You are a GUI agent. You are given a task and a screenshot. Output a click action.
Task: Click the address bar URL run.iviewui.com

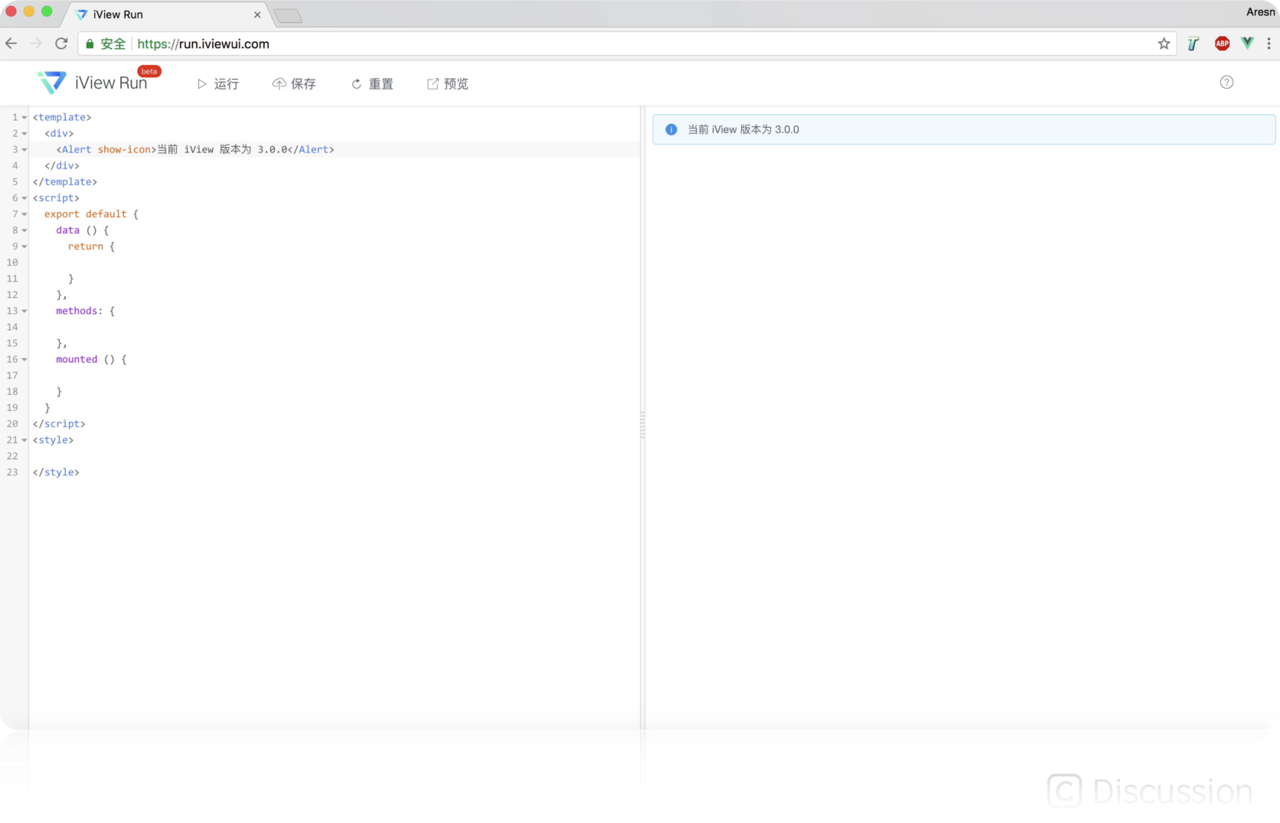(203, 44)
